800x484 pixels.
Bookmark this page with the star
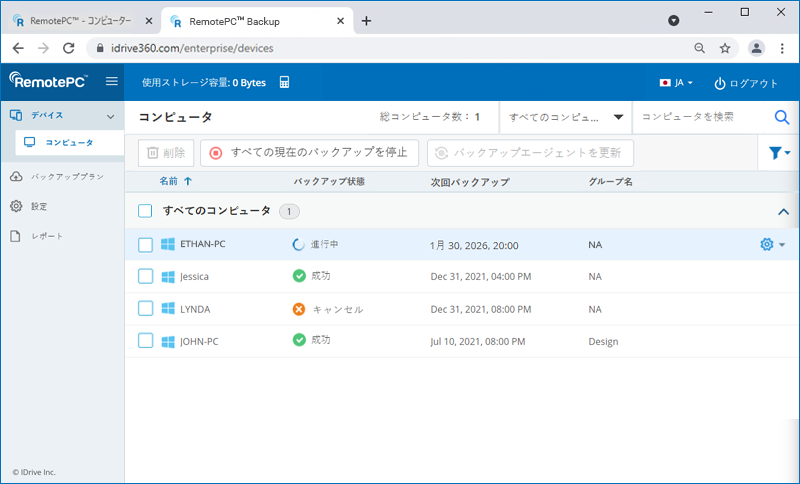click(725, 48)
